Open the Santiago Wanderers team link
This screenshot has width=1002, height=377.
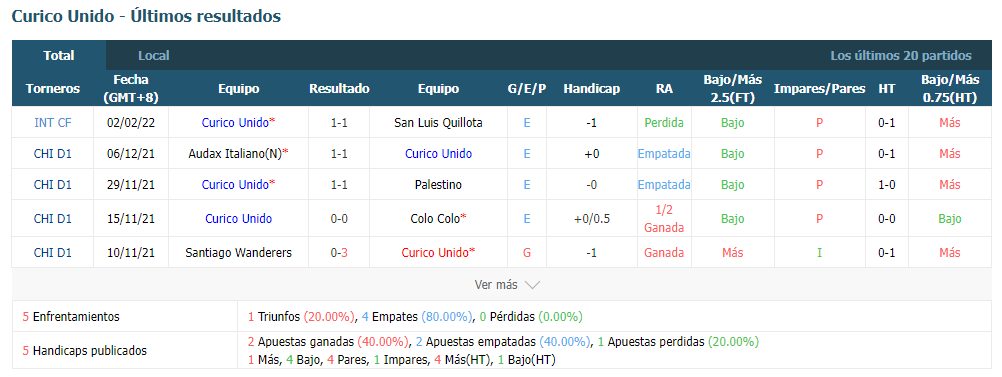[238, 252]
